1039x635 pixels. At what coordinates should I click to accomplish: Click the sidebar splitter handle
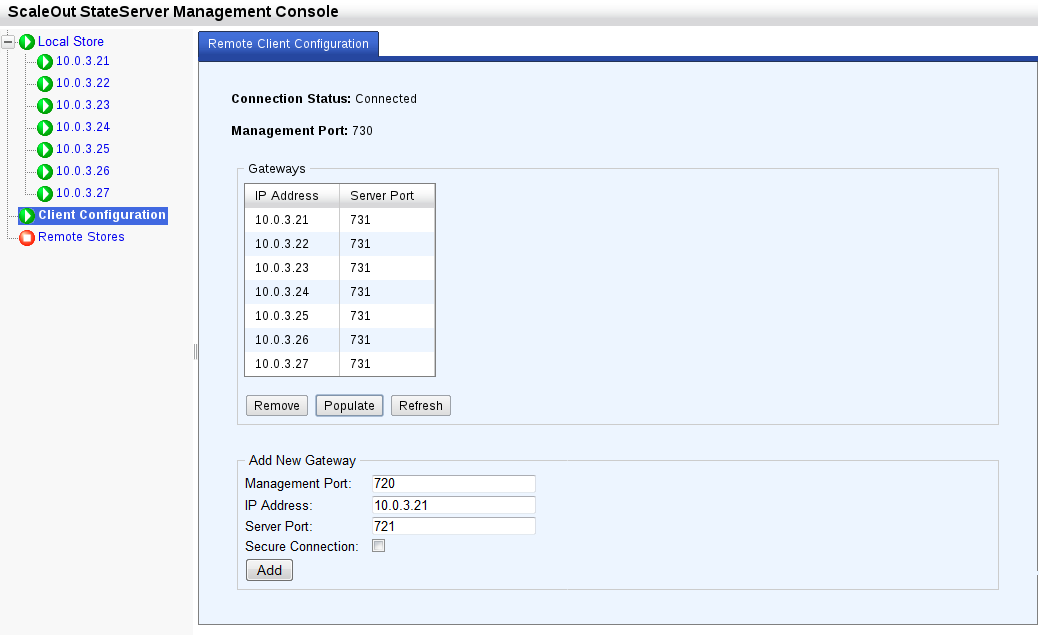195,351
